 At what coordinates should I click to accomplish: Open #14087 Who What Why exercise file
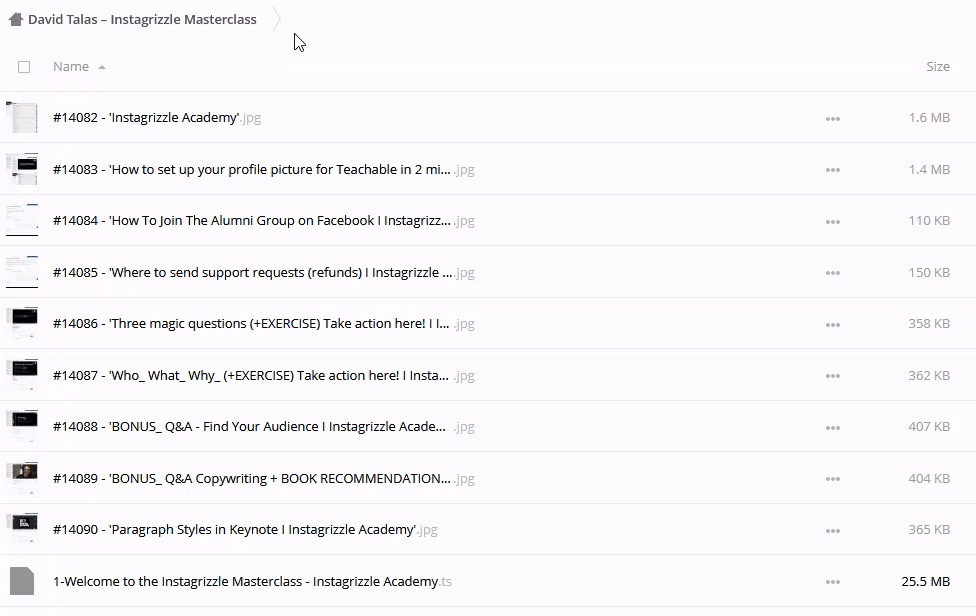click(x=251, y=376)
